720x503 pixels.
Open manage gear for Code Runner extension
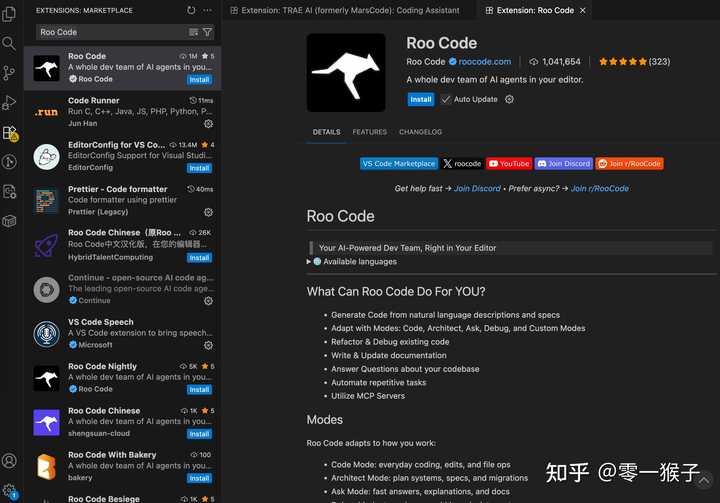click(208, 124)
